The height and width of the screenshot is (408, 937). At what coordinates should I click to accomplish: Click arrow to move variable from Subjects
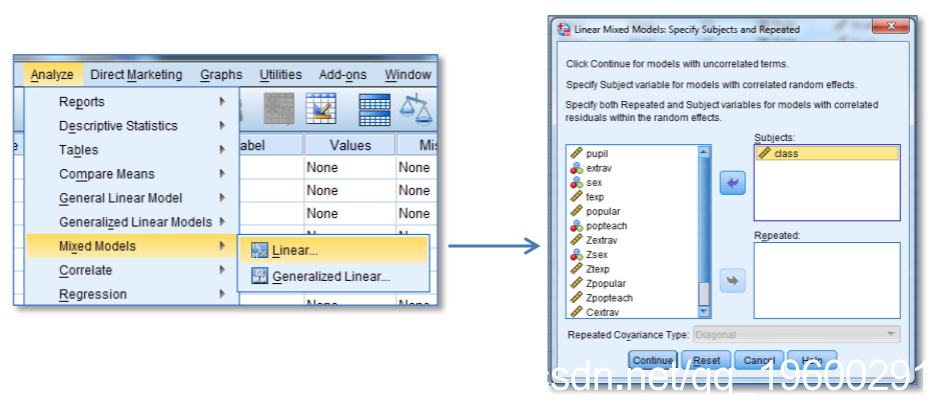coord(732,183)
